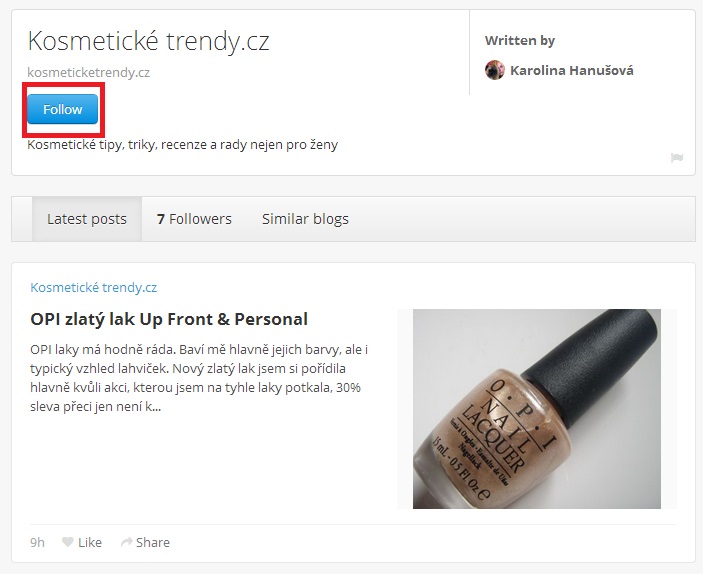Image resolution: width=703 pixels, height=574 pixels.
Task: Click the large Kosmetické trendy.cz blog heading
Action: [x=148, y=41]
